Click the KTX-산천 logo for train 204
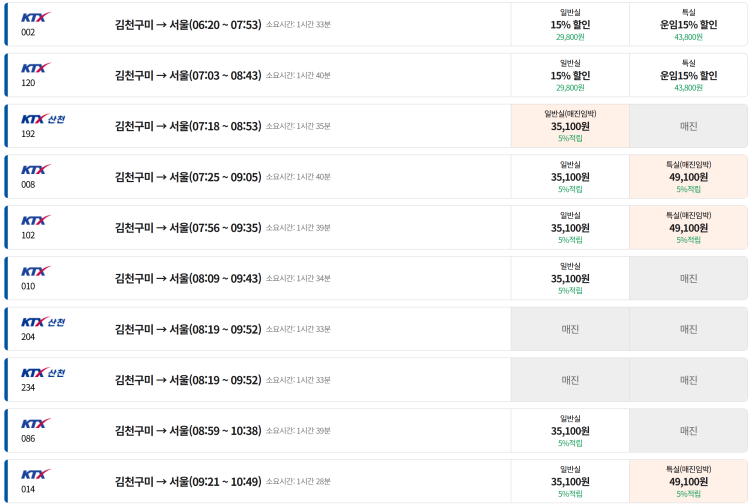750x504 pixels. tap(43, 322)
